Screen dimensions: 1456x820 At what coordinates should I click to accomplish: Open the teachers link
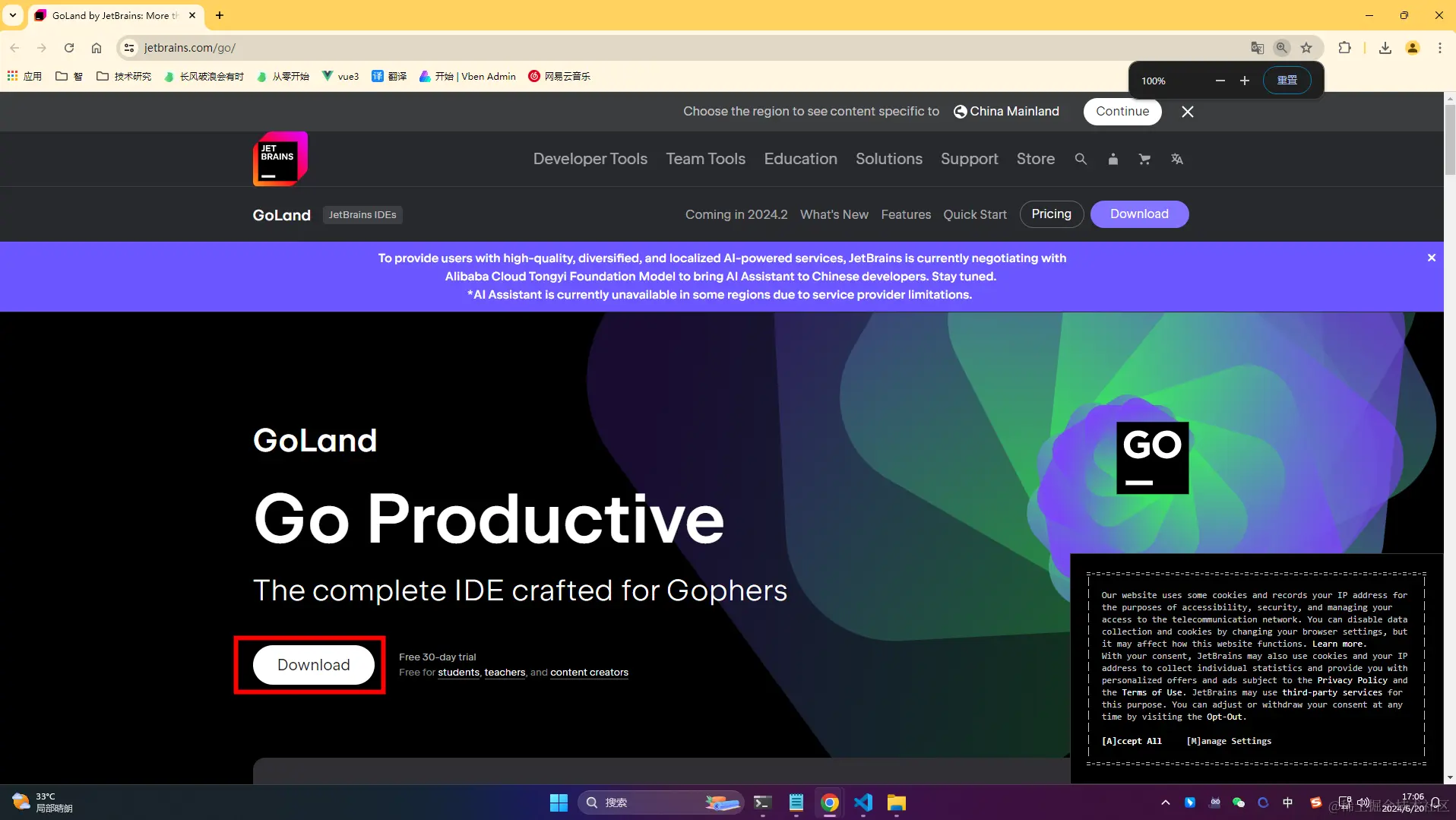coord(505,673)
